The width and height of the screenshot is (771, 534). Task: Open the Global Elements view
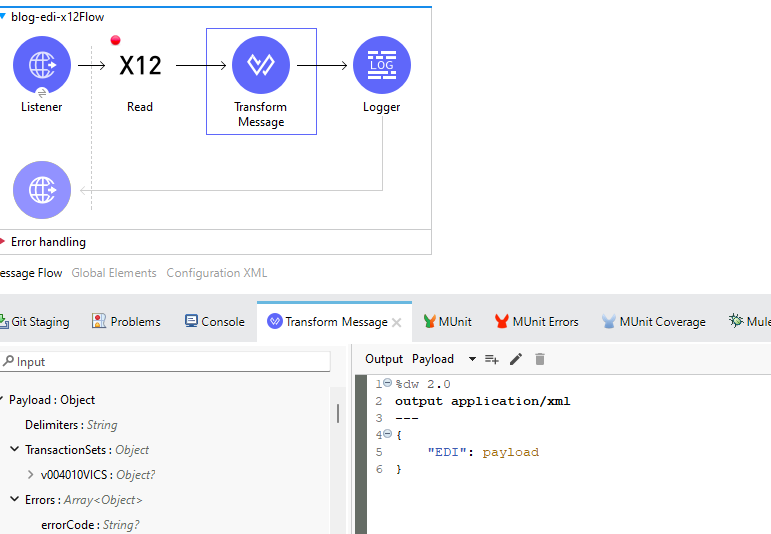(x=114, y=273)
